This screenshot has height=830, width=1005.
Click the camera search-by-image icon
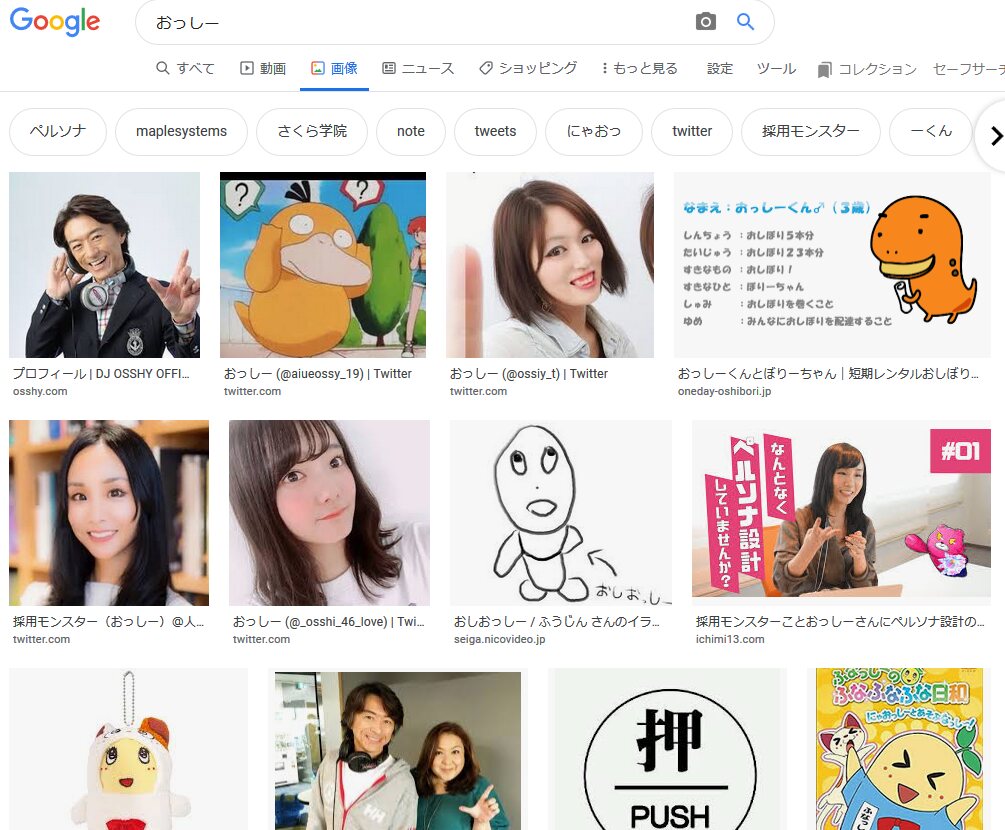706,22
